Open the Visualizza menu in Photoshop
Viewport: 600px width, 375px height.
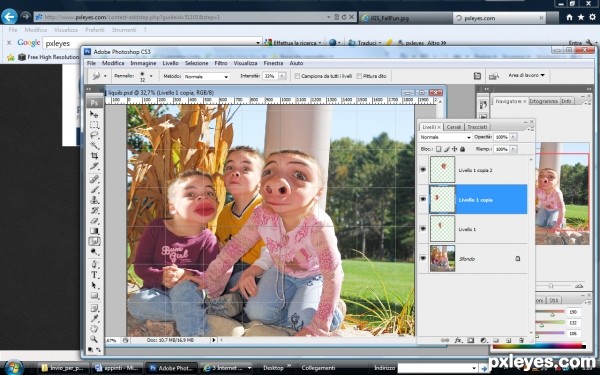(245, 63)
